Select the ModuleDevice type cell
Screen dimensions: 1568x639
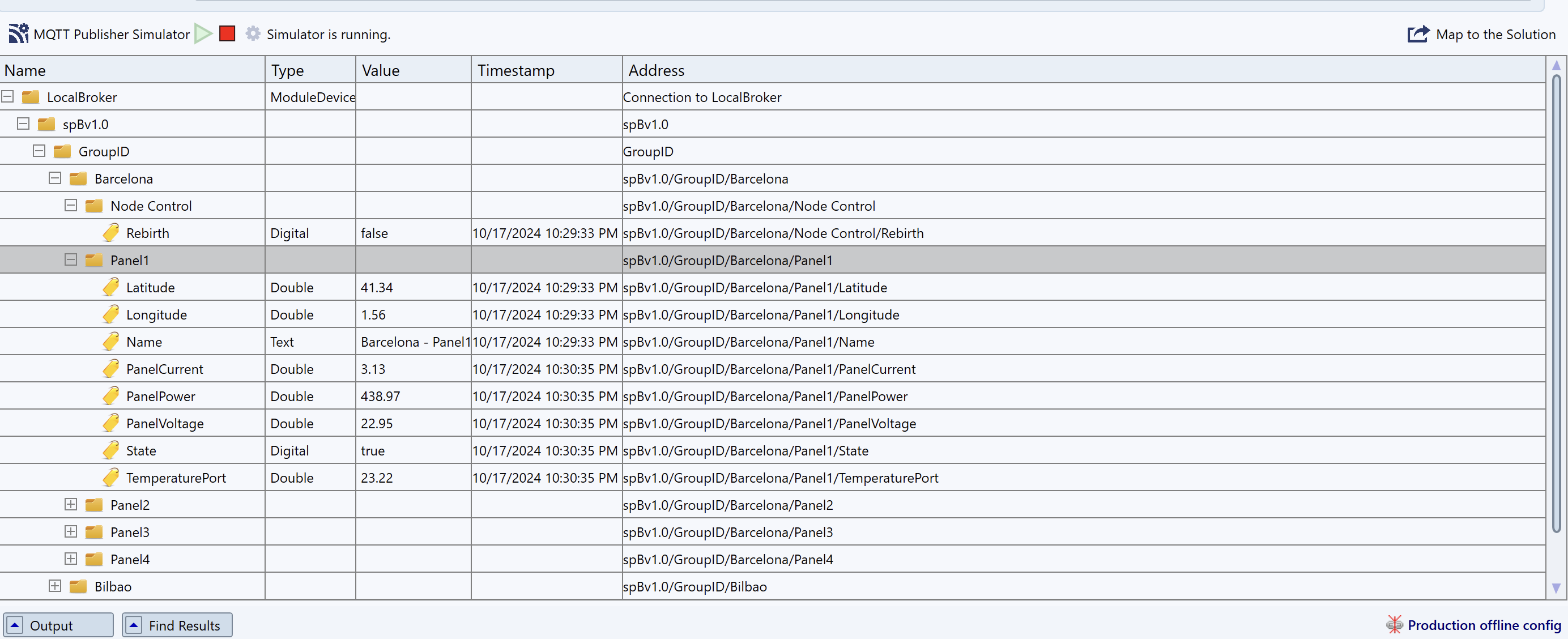[x=310, y=97]
